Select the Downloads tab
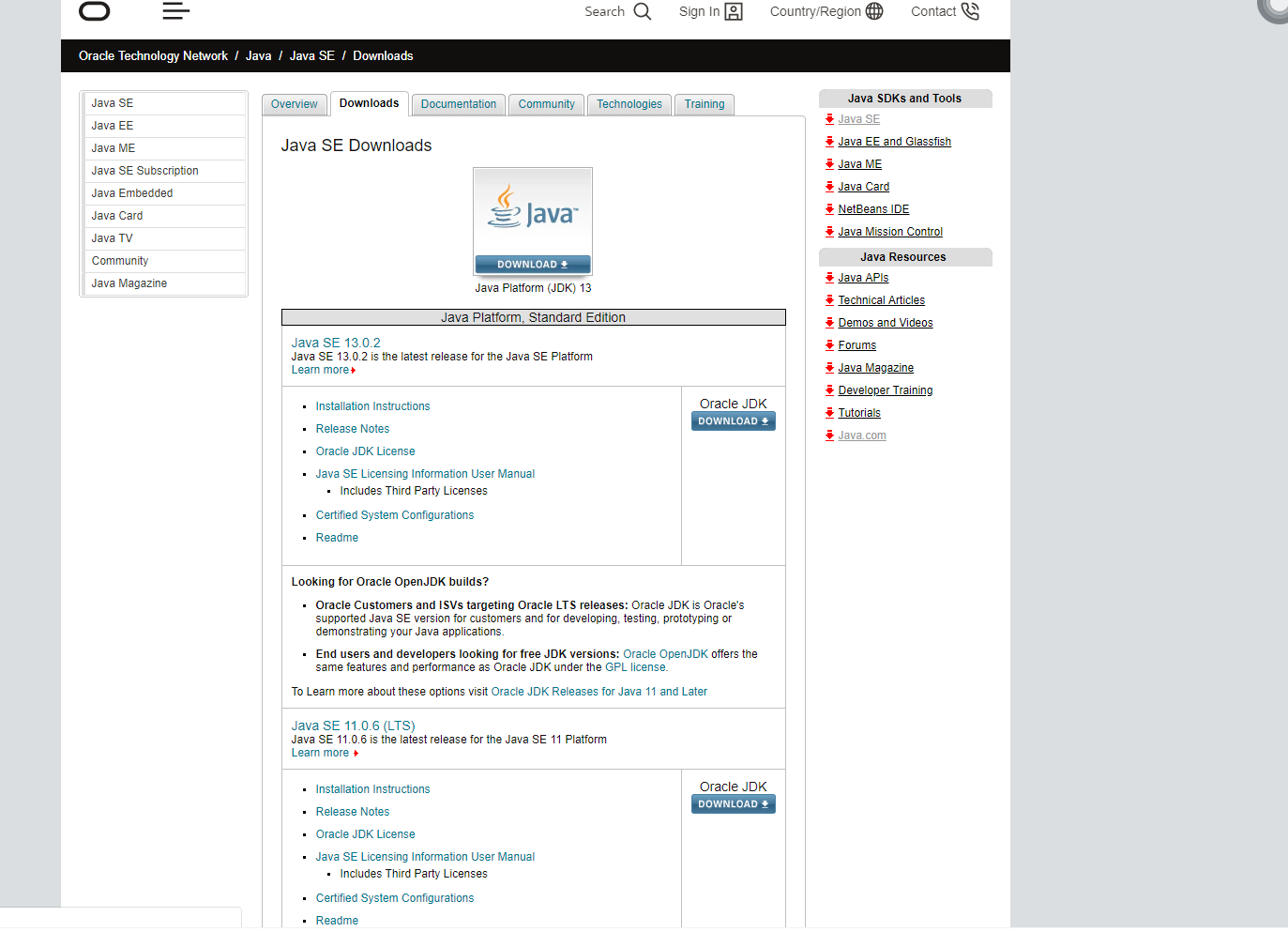Screen dimensions: 1288x932 [369, 103]
